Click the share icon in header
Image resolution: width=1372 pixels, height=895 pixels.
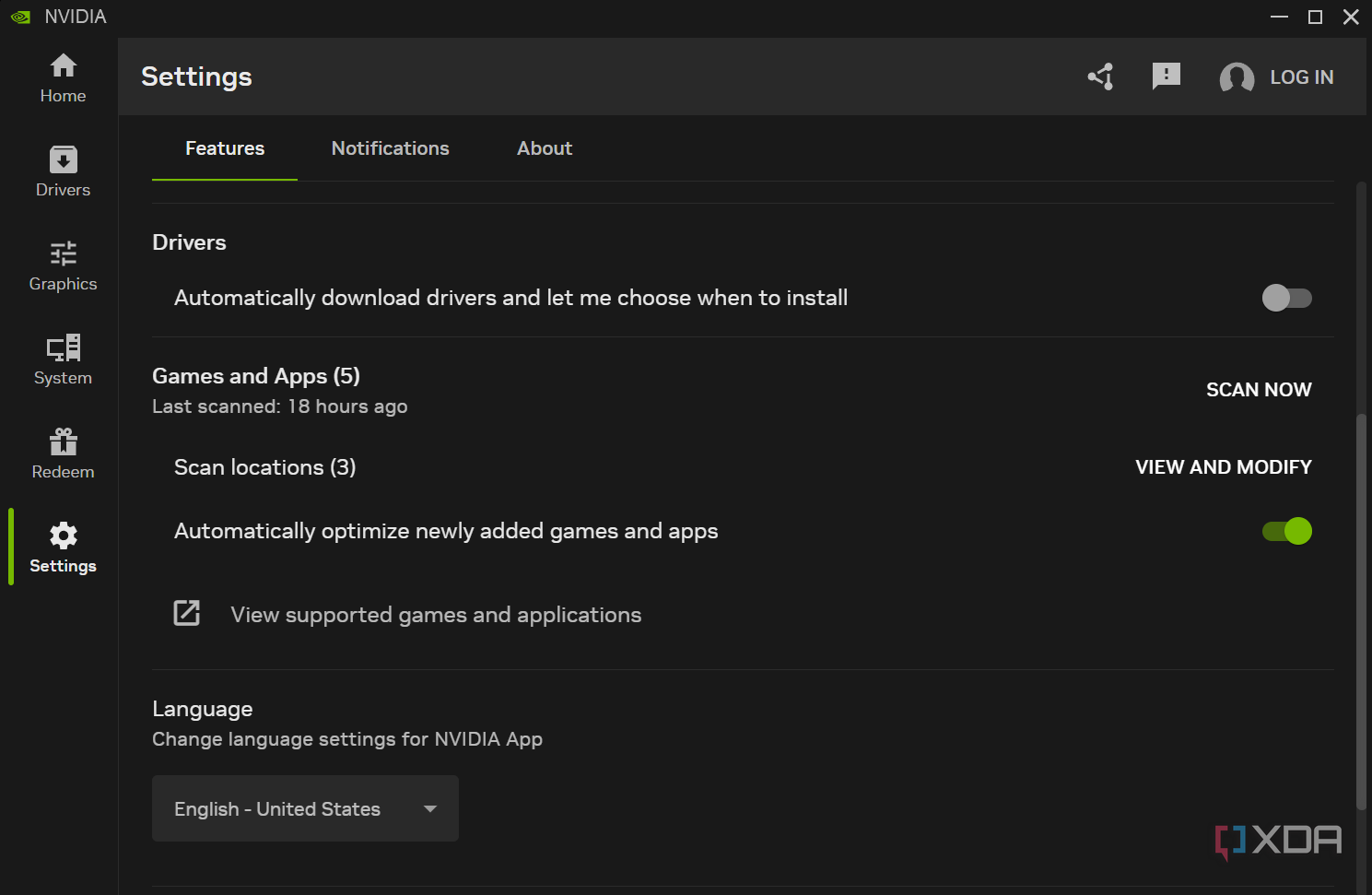click(1100, 77)
